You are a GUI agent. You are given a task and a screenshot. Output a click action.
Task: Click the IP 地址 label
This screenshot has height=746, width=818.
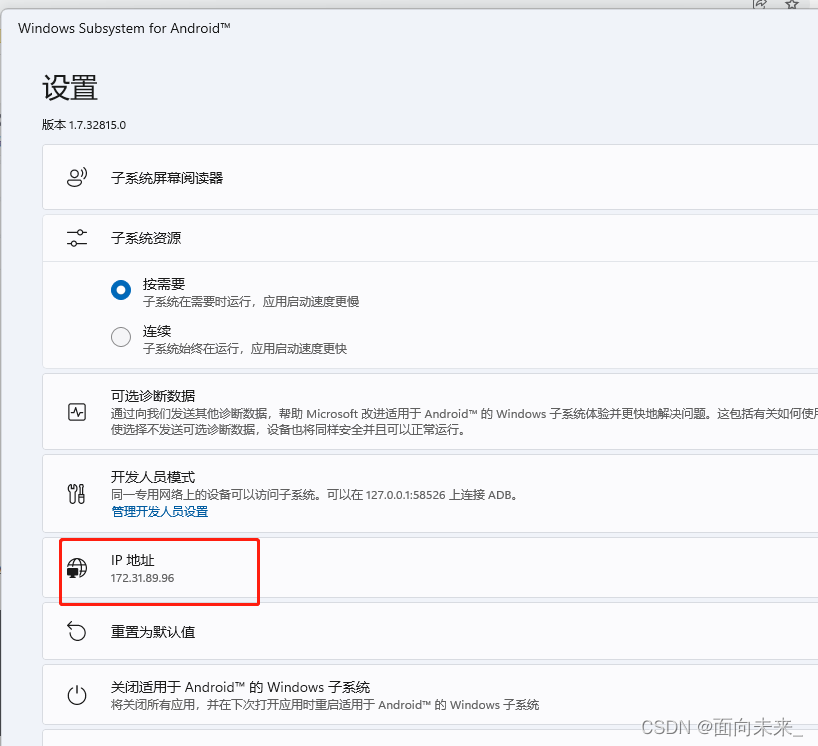click(x=133, y=560)
